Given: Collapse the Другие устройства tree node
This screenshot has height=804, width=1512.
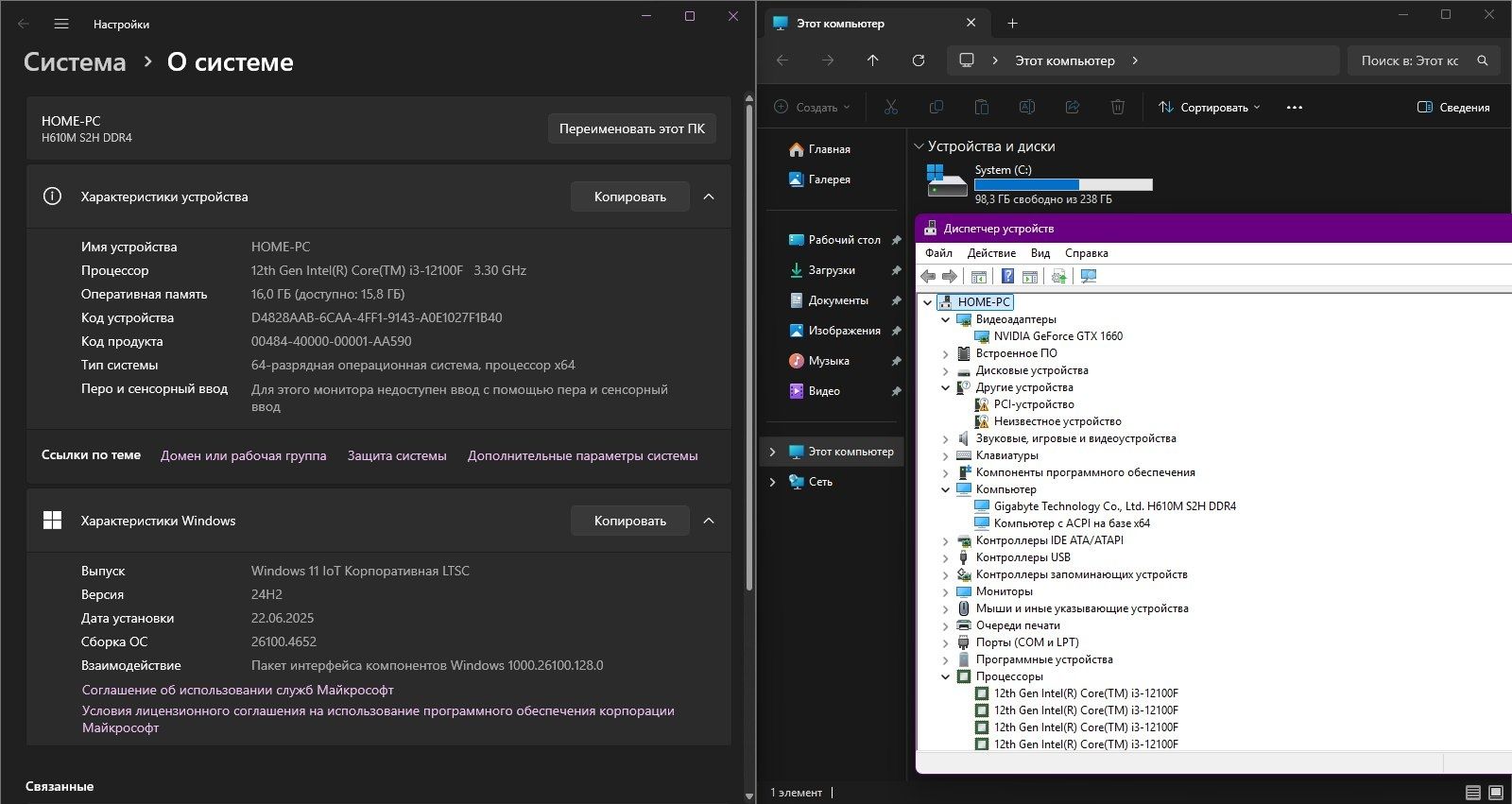Looking at the screenshot, I should pyautogui.click(x=945, y=387).
